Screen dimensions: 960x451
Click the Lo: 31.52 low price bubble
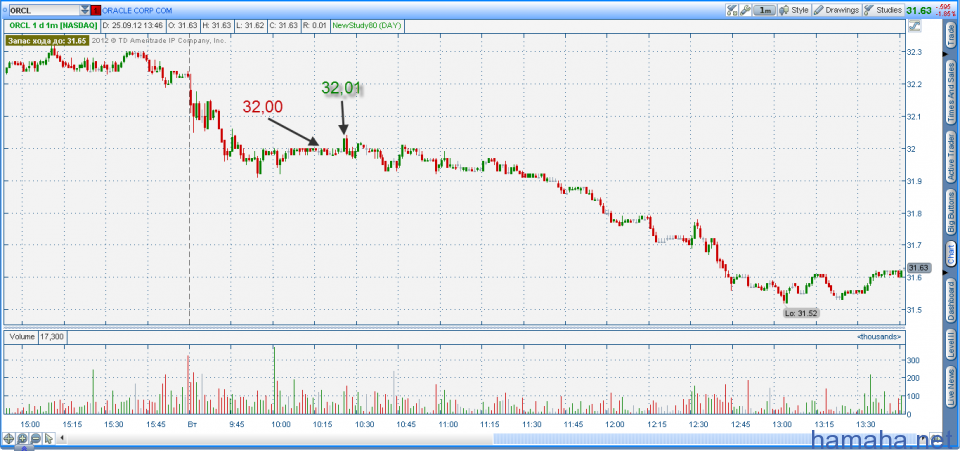click(801, 313)
